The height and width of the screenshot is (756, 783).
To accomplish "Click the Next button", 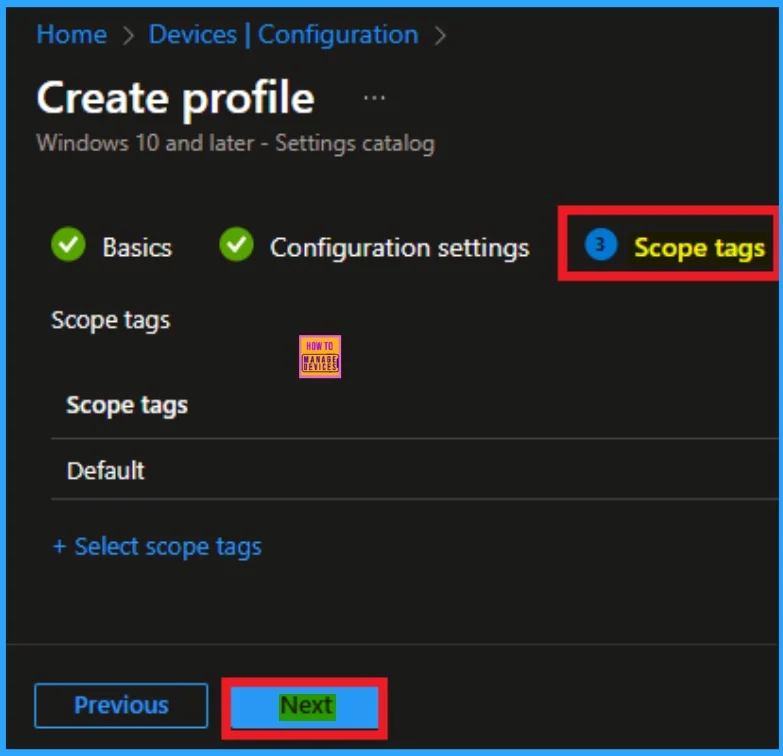I will tap(305, 706).
